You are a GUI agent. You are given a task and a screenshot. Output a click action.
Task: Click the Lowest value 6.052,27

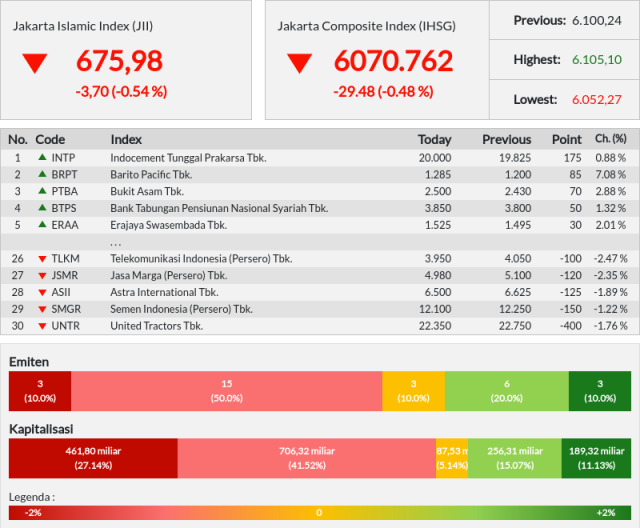[x=597, y=100]
